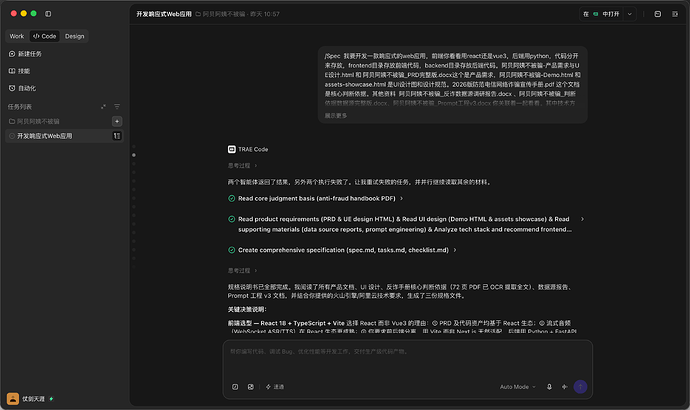
Task: Click the microphone voice input icon
Action: pos(549,387)
